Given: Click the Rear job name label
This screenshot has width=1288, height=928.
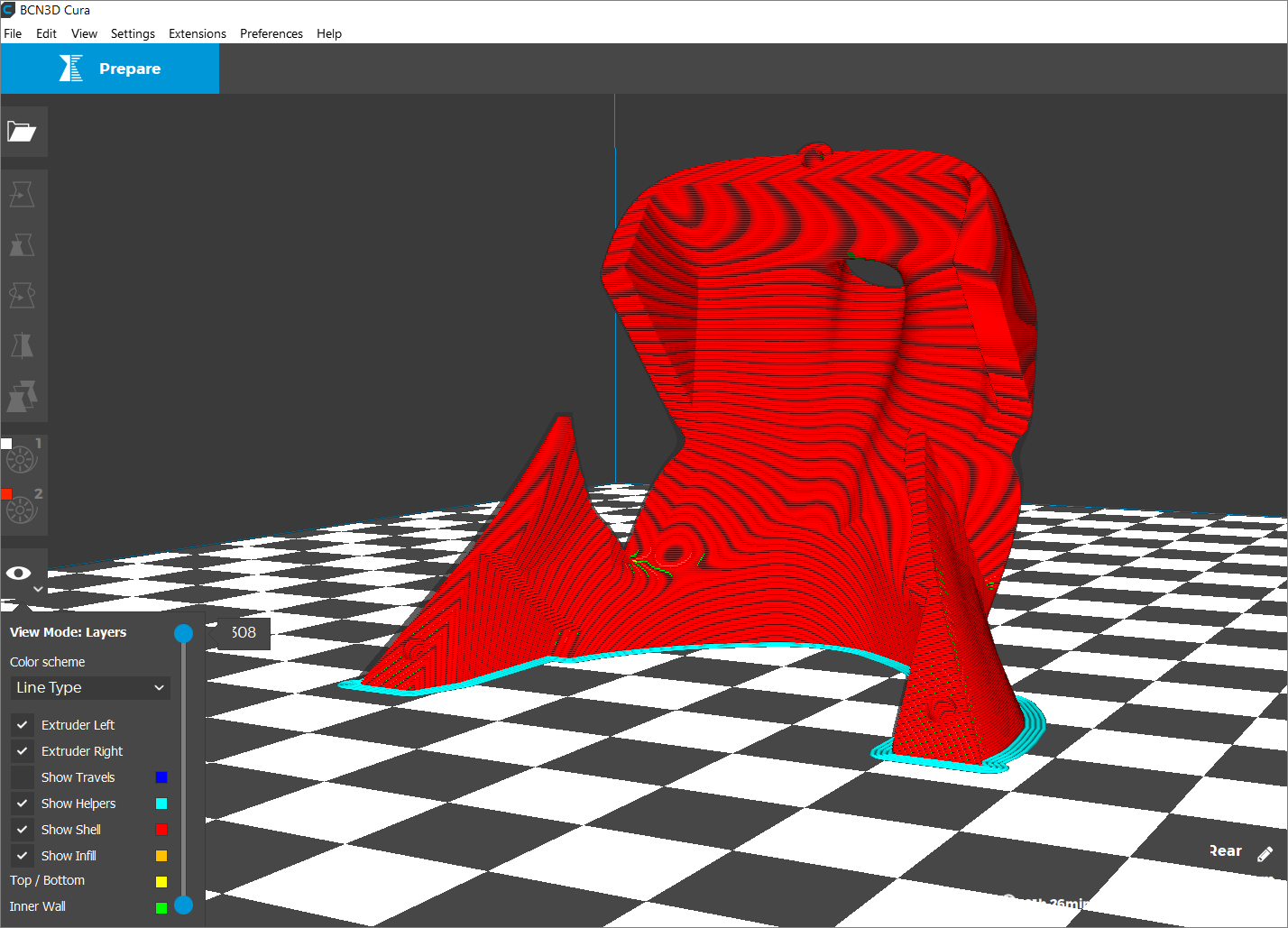Looking at the screenshot, I should click(x=1225, y=851).
